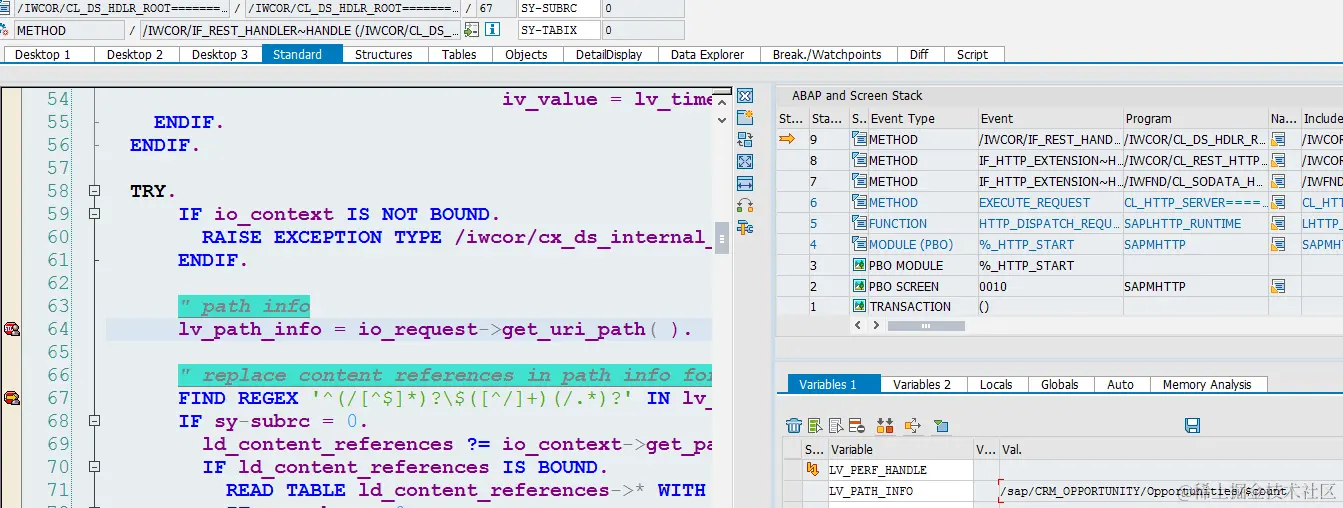This screenshot has width=1343, height=508.
Task: Click the first green table icon in Variables toolbar
Action: (816, 426)
